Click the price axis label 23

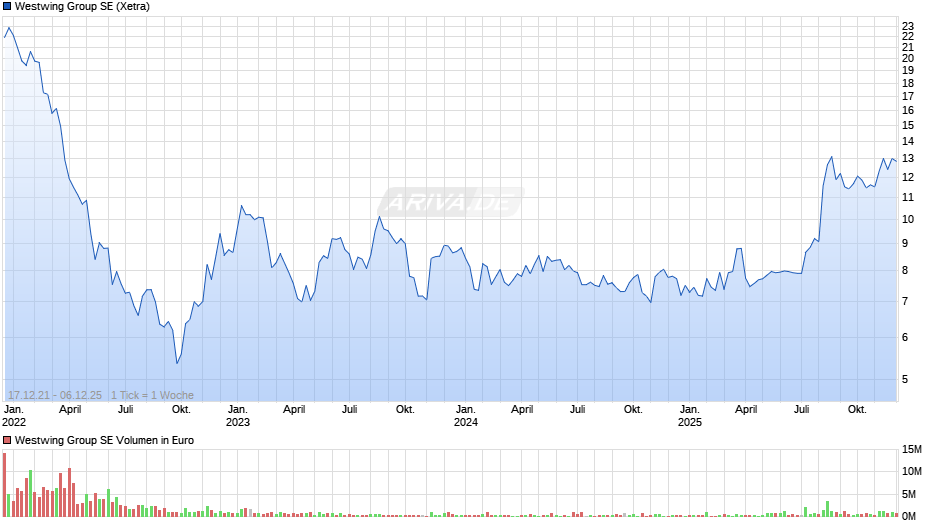(x=908, y=26)
